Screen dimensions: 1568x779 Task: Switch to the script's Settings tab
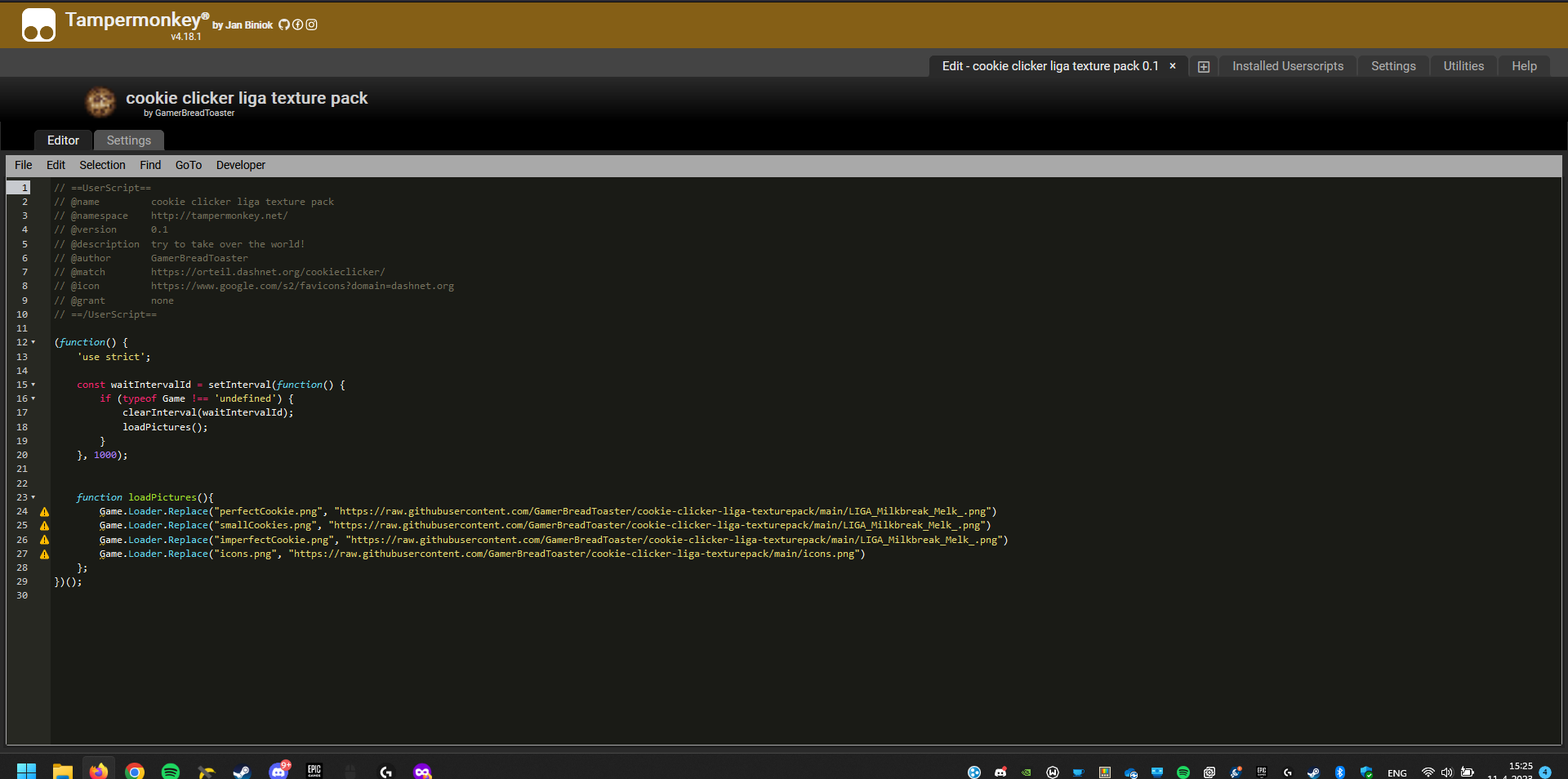click(x=128, y=140)
